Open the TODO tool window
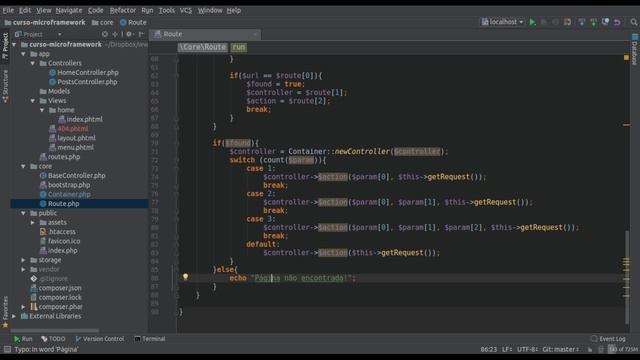The image size is (640, 360). coord(53,339)
